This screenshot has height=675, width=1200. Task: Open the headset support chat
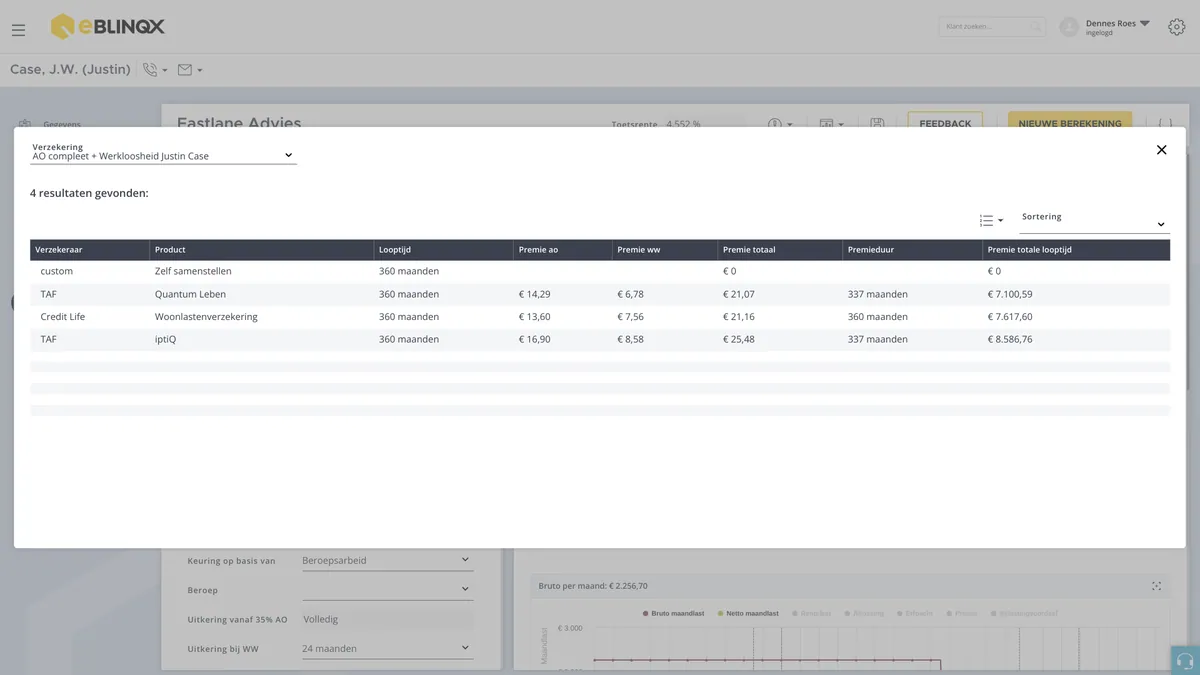click(1185, 661)
